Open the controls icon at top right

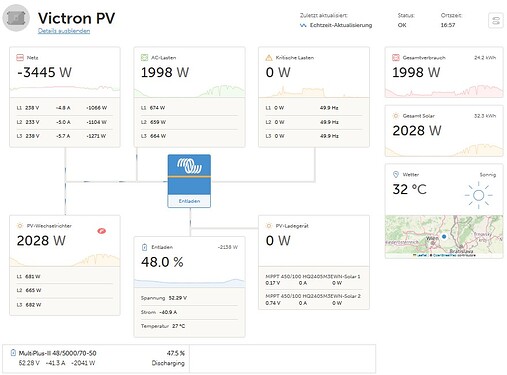496,21
